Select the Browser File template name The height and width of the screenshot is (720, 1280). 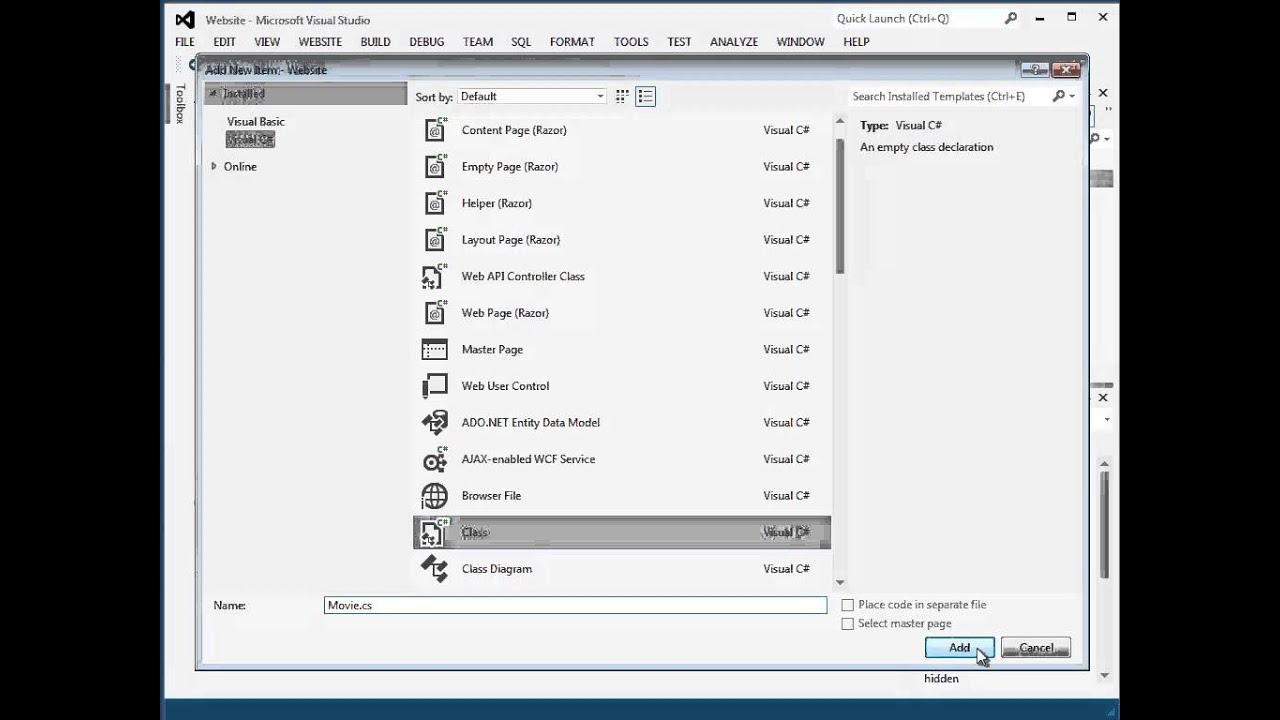click(x=491, y=495)
